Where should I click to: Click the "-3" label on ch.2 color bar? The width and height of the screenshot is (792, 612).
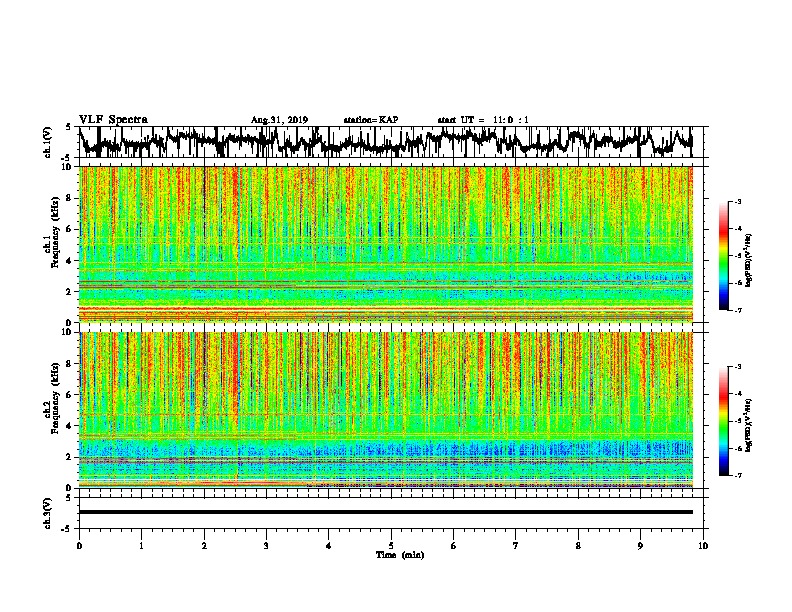[738, 367]
